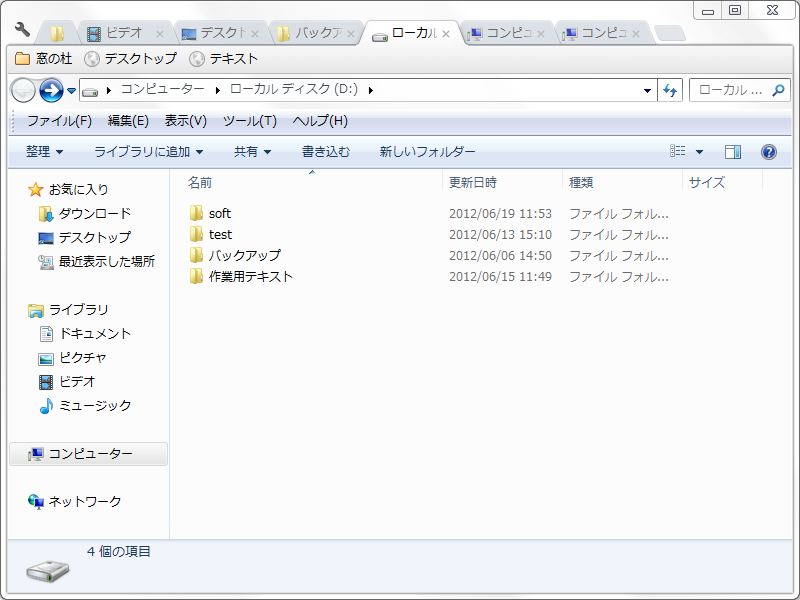
Task: Open 最近表示した場所 in the sidebar
Action: click(96, 262)
